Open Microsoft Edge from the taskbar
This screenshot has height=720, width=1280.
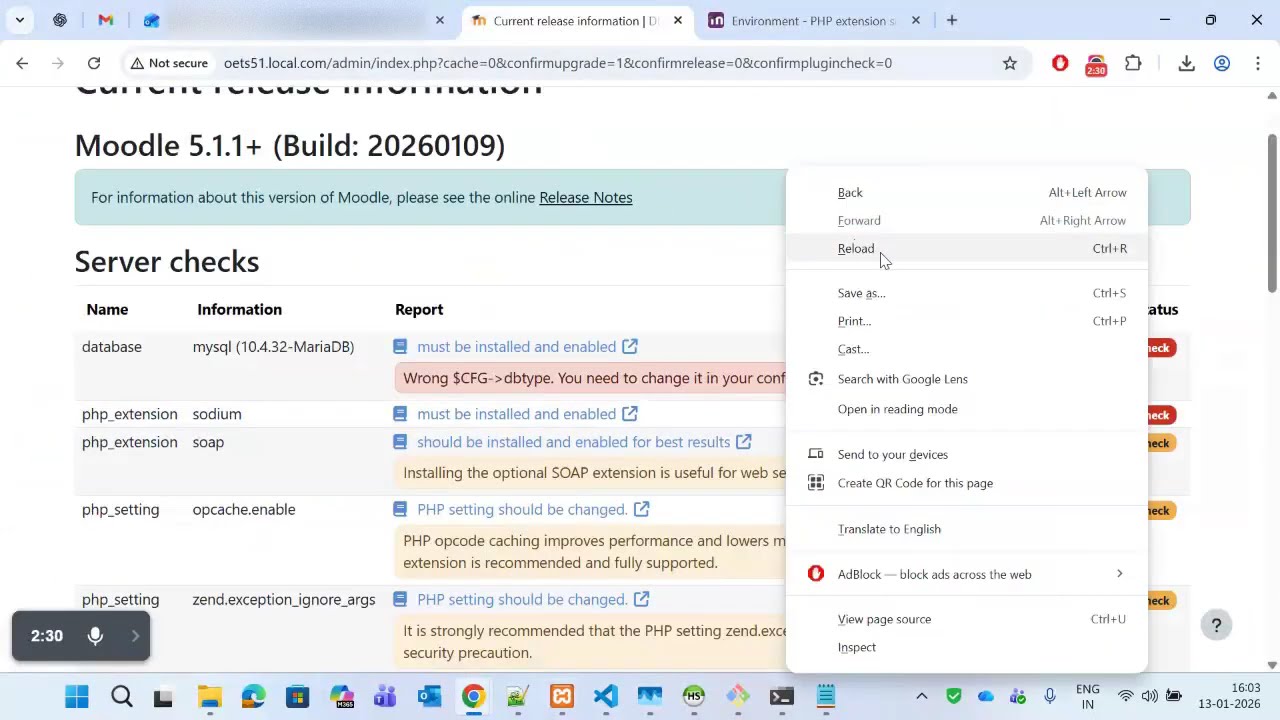253,696
